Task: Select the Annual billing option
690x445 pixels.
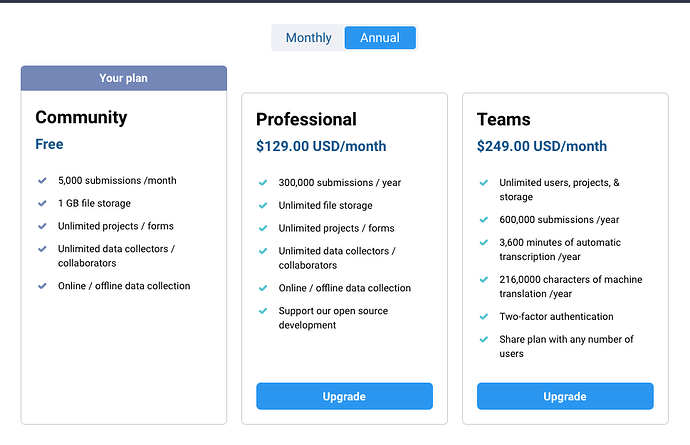Action: pyautogui.click(x=379, y=38)
